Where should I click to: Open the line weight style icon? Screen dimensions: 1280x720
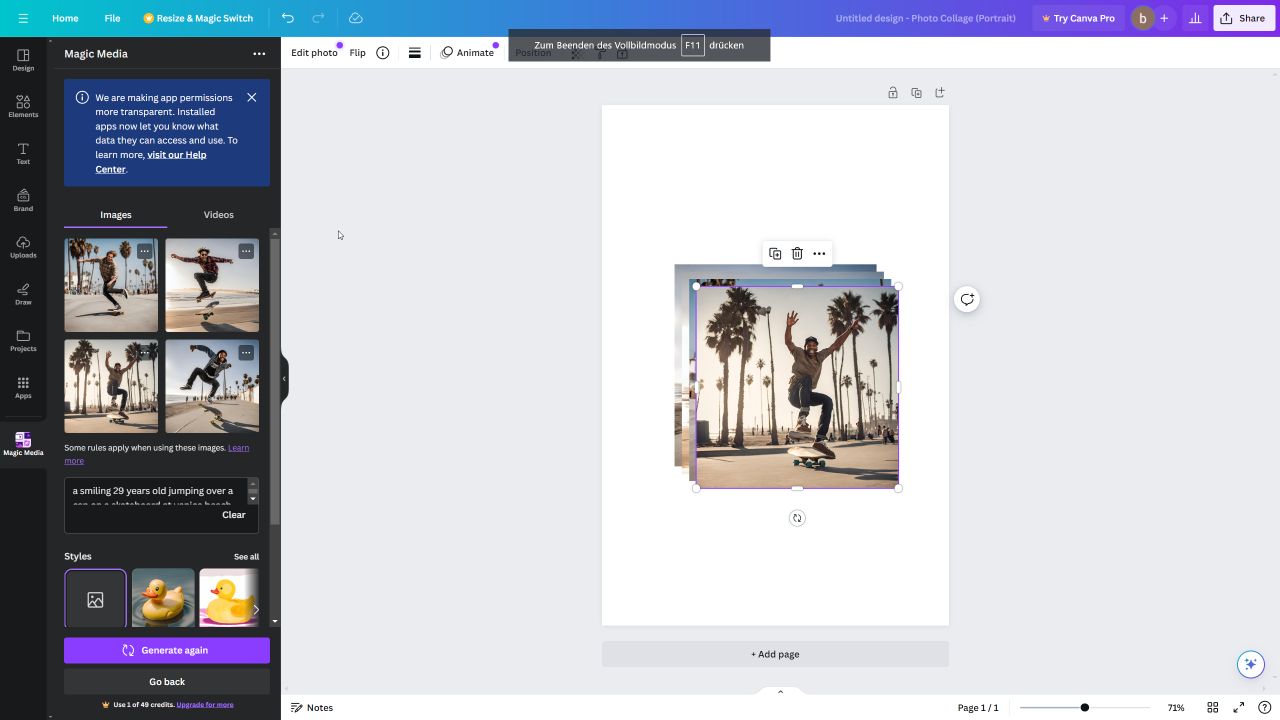point(414,53)
